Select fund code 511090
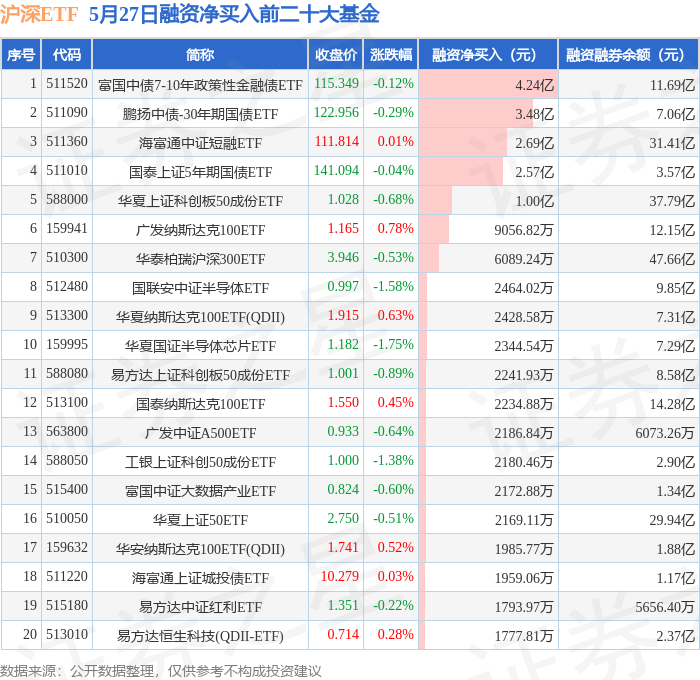 (67, 113)
